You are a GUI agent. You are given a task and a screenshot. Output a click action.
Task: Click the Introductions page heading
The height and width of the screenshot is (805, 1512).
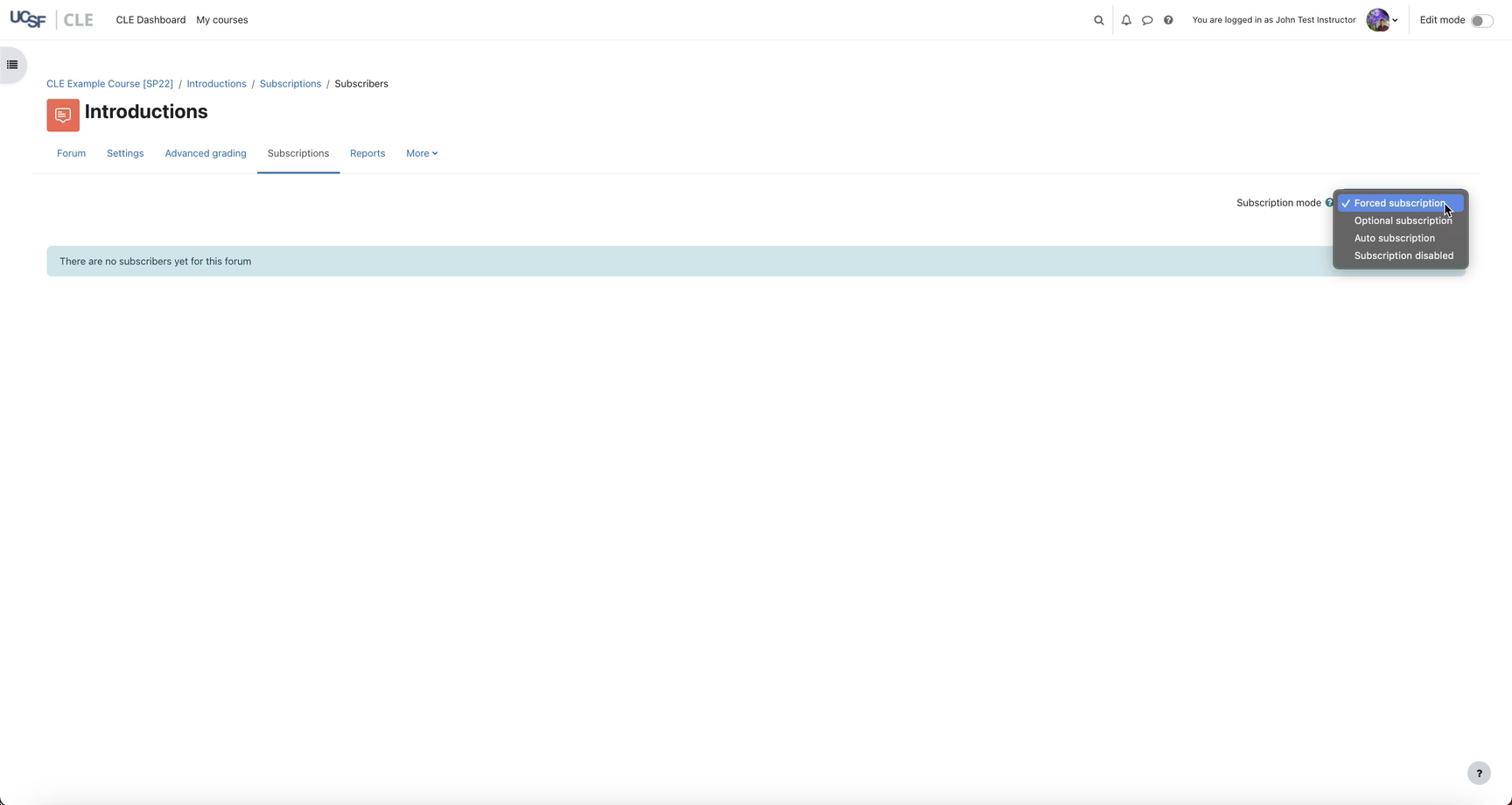(x=146, y=112)
